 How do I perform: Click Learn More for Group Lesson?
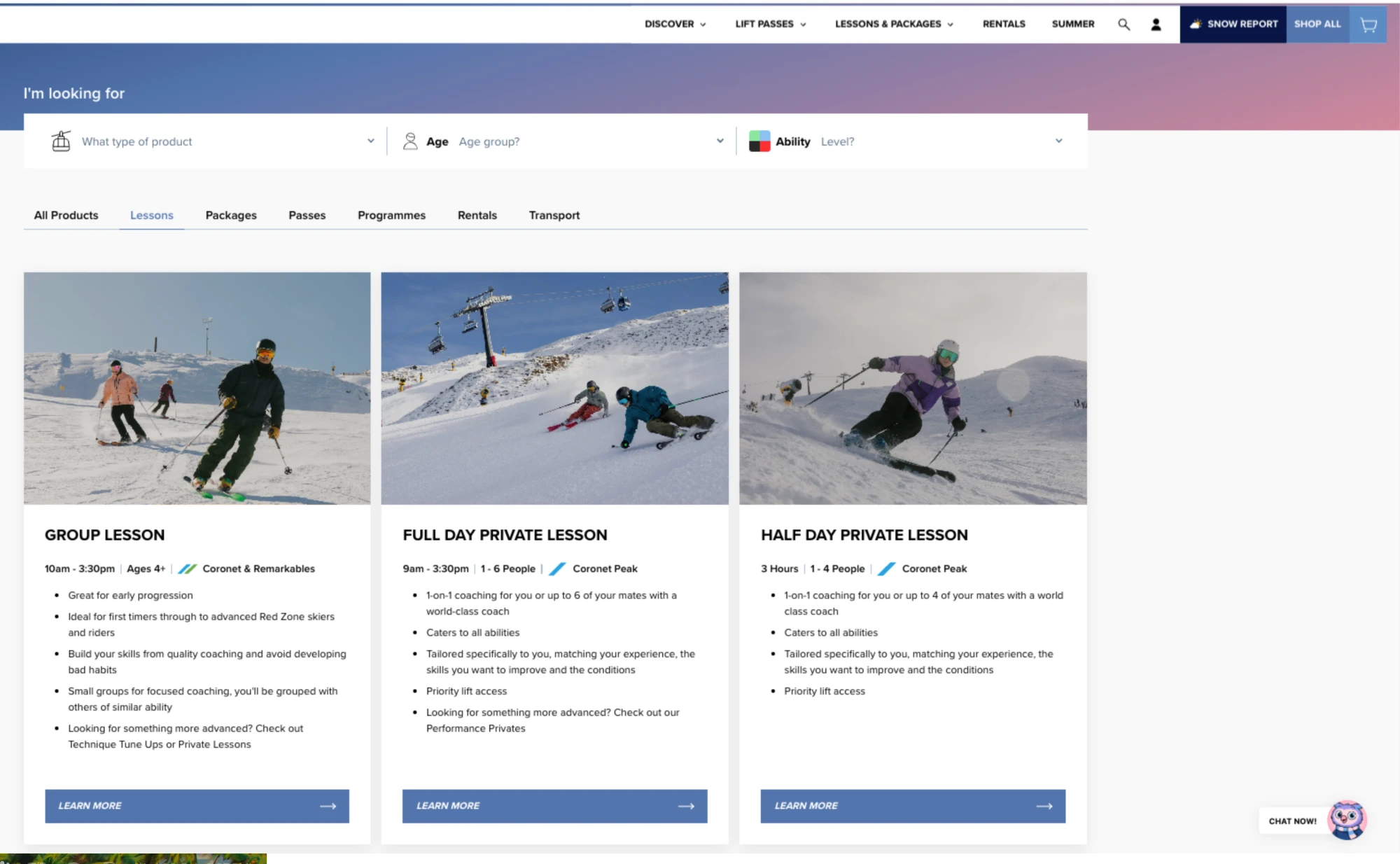click(197, 806)
